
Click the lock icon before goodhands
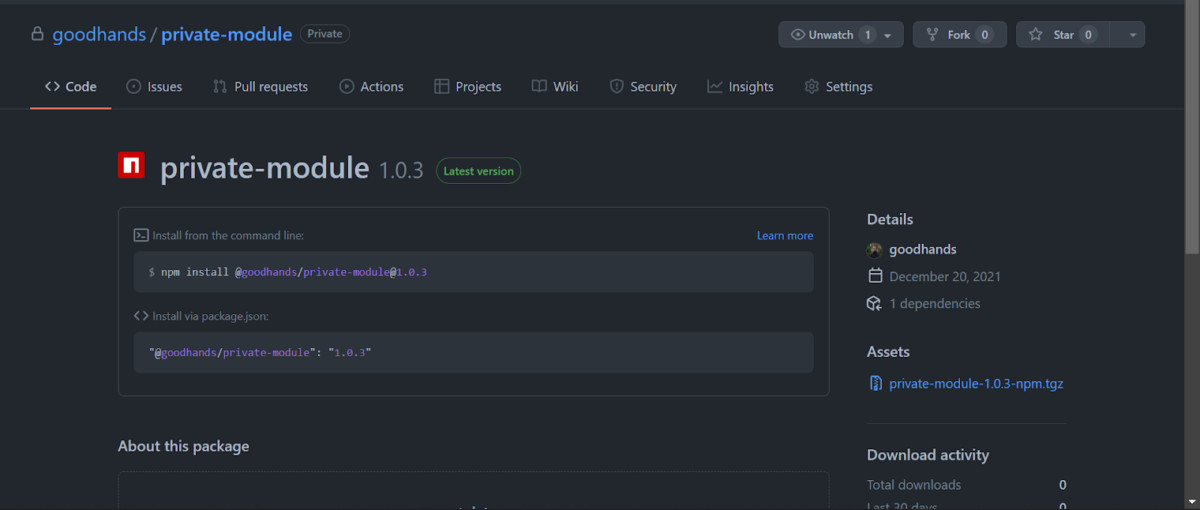38,34
